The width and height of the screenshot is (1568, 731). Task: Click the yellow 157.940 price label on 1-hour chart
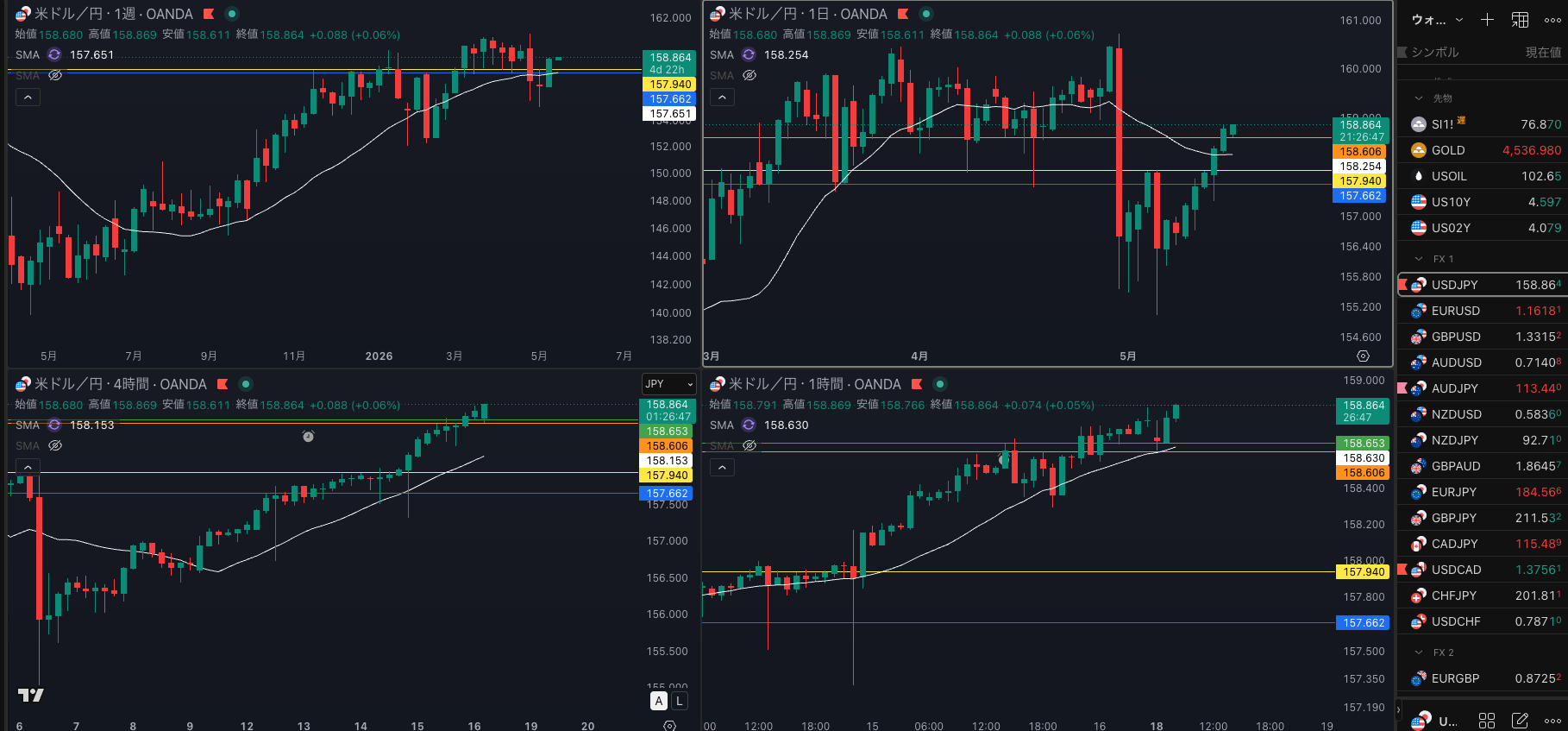click(1364, 571)
